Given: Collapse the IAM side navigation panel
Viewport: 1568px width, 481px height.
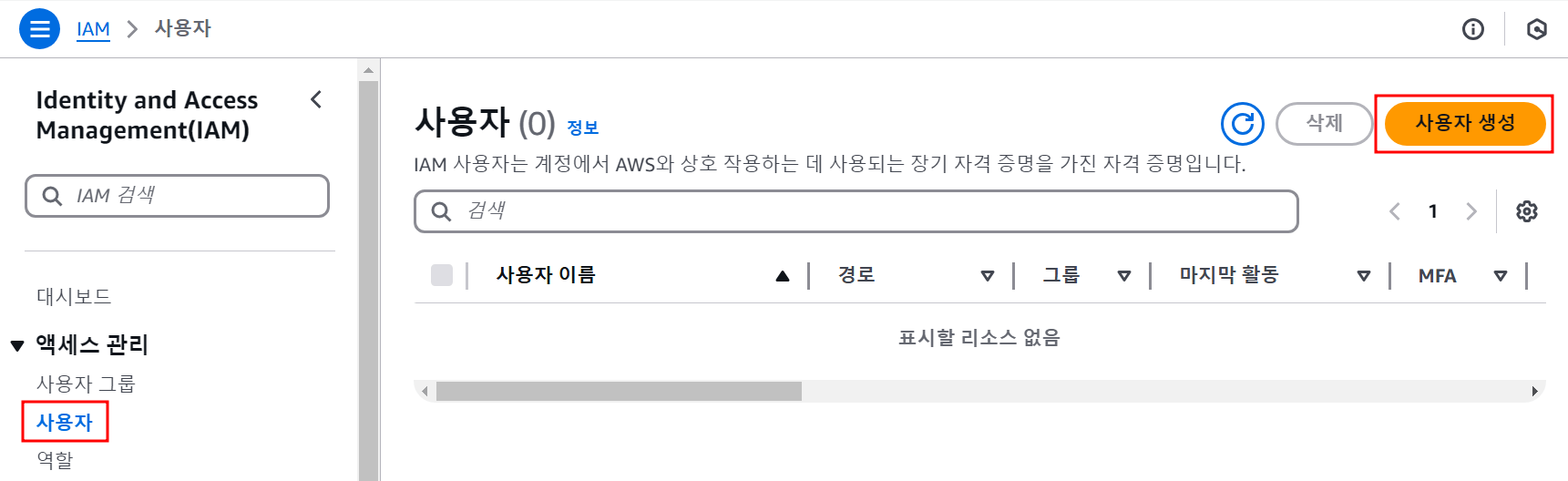Looking at the screenshot, I should (316, 99).
